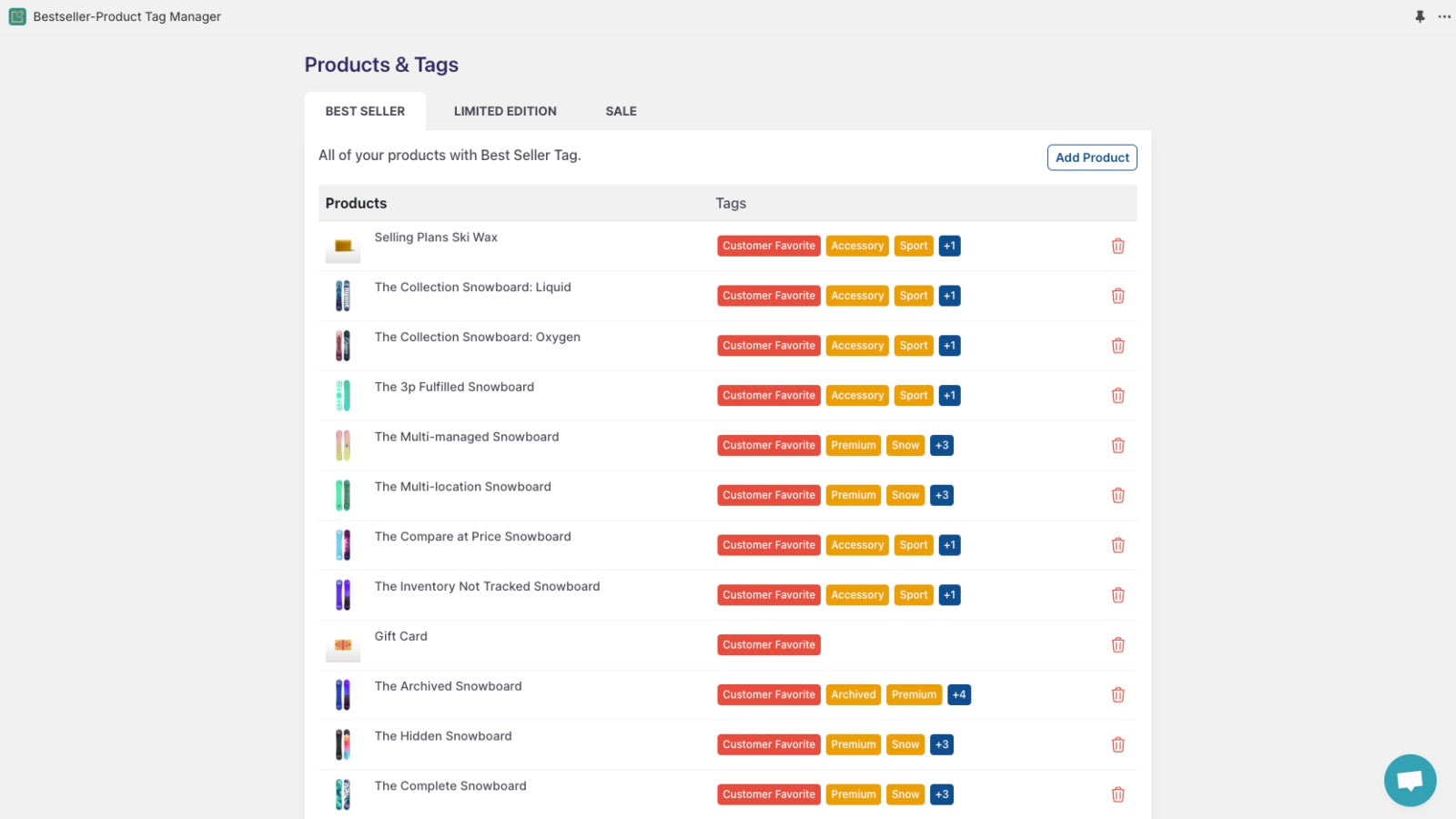Remove The Archived Snowboard via trash icon
Viewport: 1456px width, 819px height.
point(1117,695)
